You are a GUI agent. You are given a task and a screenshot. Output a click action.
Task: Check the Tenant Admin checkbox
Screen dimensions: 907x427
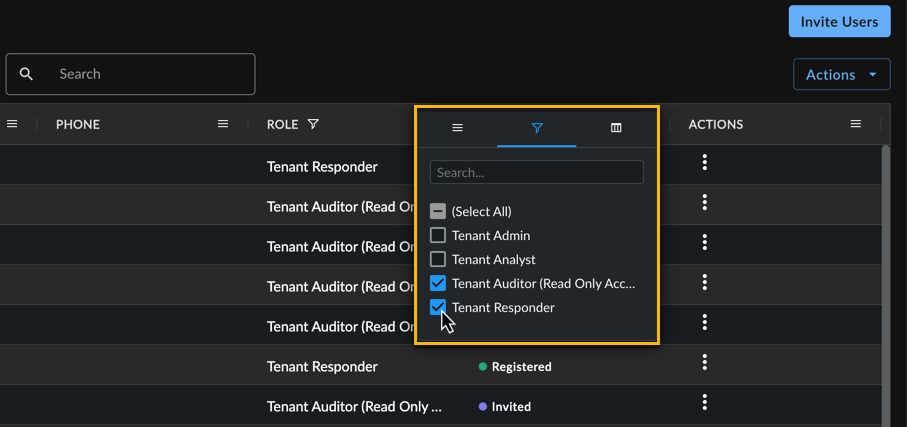coord(438,235)
